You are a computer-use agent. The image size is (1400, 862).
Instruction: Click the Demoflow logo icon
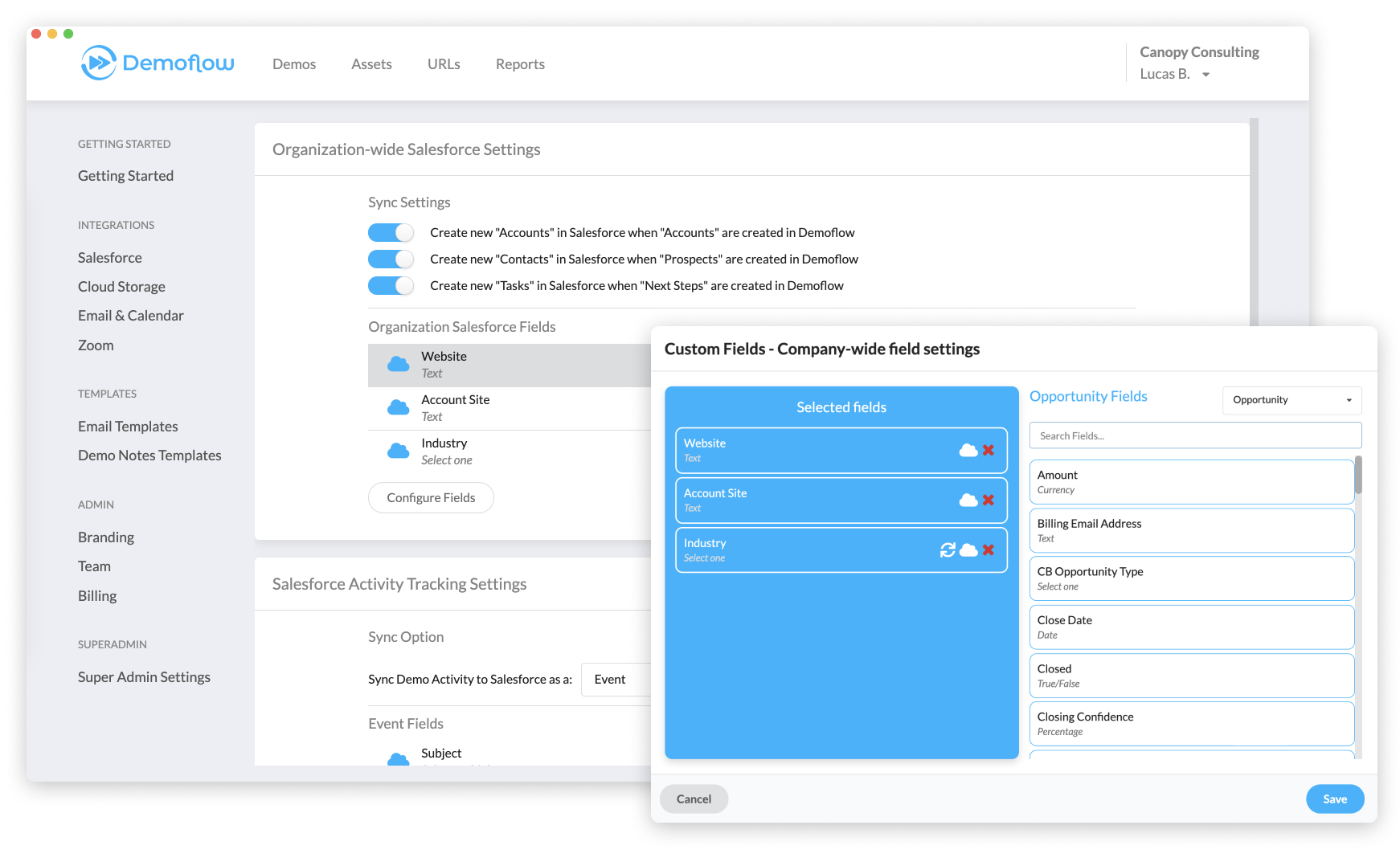coord(99,63)
